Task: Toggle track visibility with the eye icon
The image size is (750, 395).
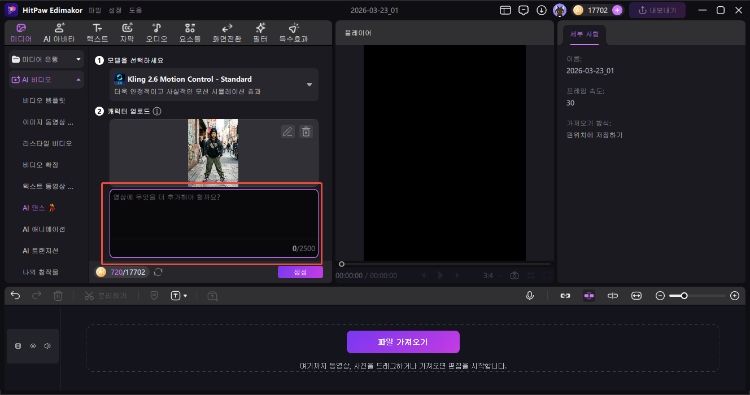Action: [33, 346]
